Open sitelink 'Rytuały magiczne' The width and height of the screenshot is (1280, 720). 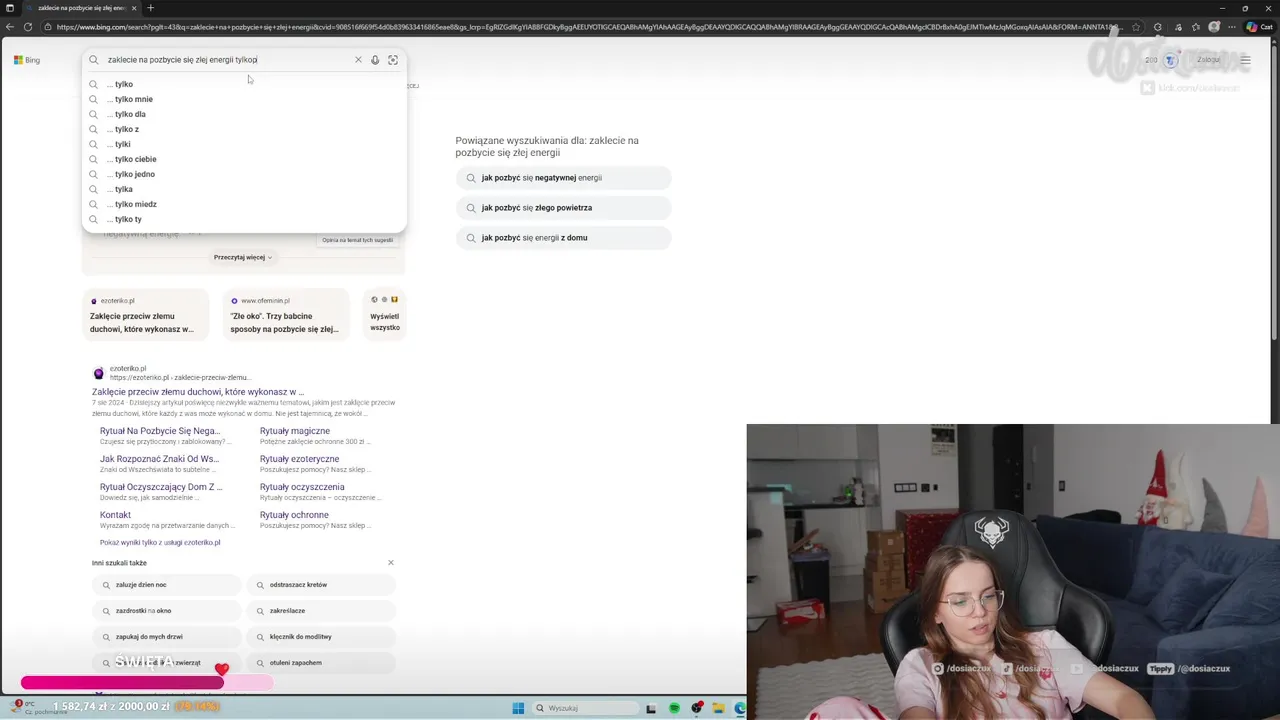[295, 431]
